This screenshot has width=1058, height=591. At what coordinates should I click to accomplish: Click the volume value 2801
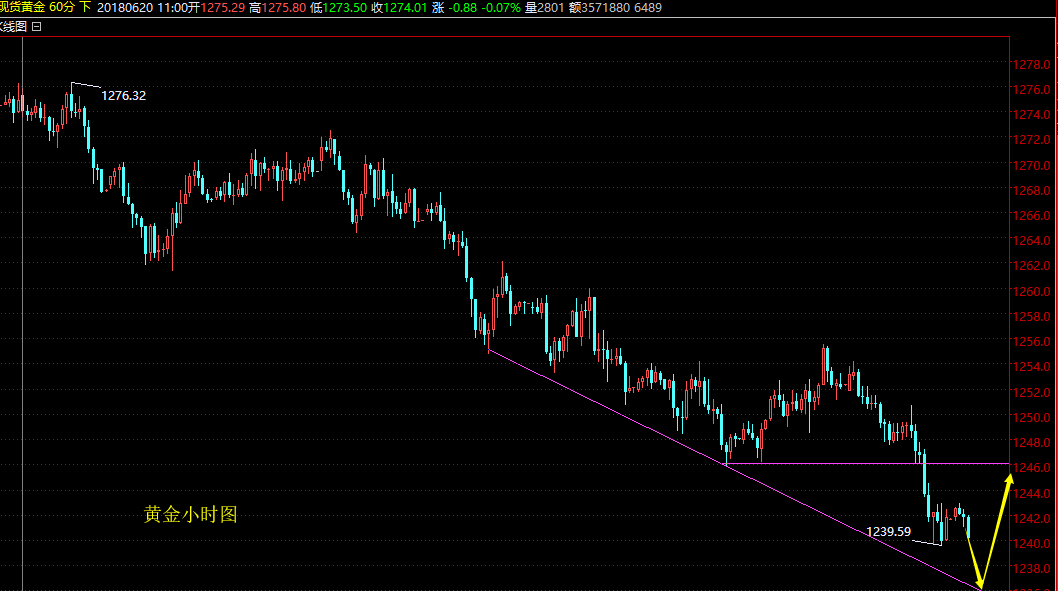pyautogui.click(x=551, y=7)
